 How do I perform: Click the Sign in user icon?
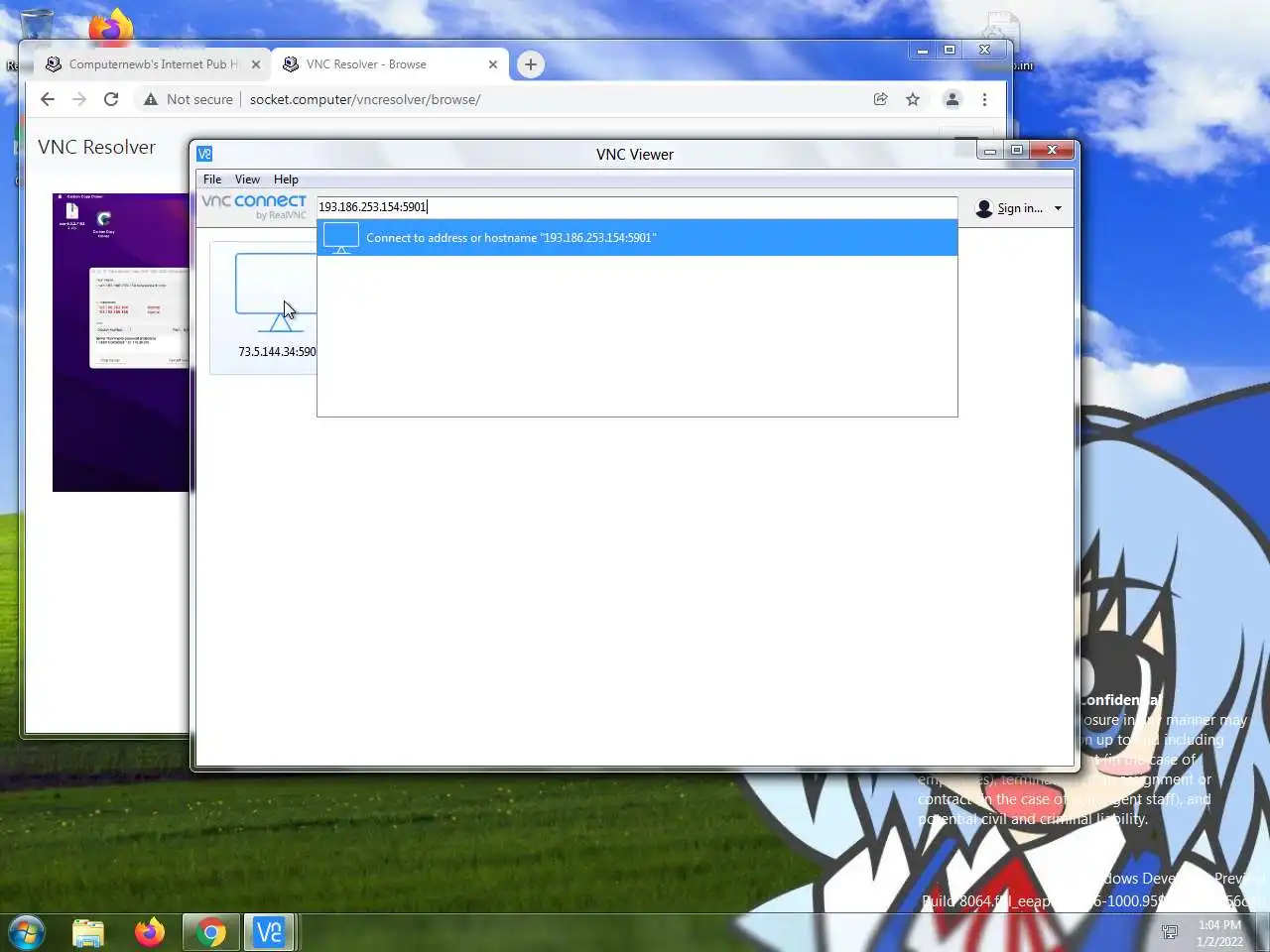pyautogui.click(x=983, y=208)
